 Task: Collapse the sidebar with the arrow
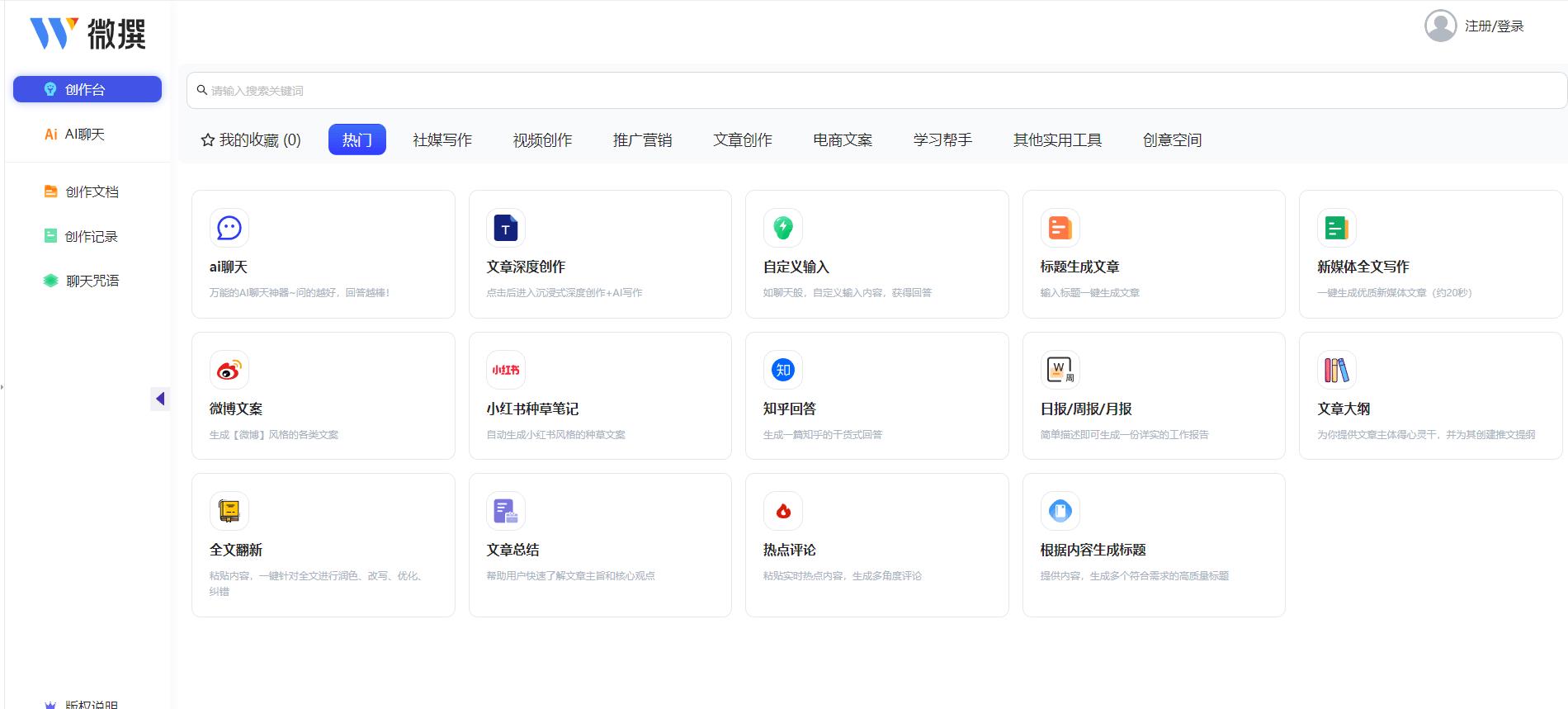[x=160, y=399]
